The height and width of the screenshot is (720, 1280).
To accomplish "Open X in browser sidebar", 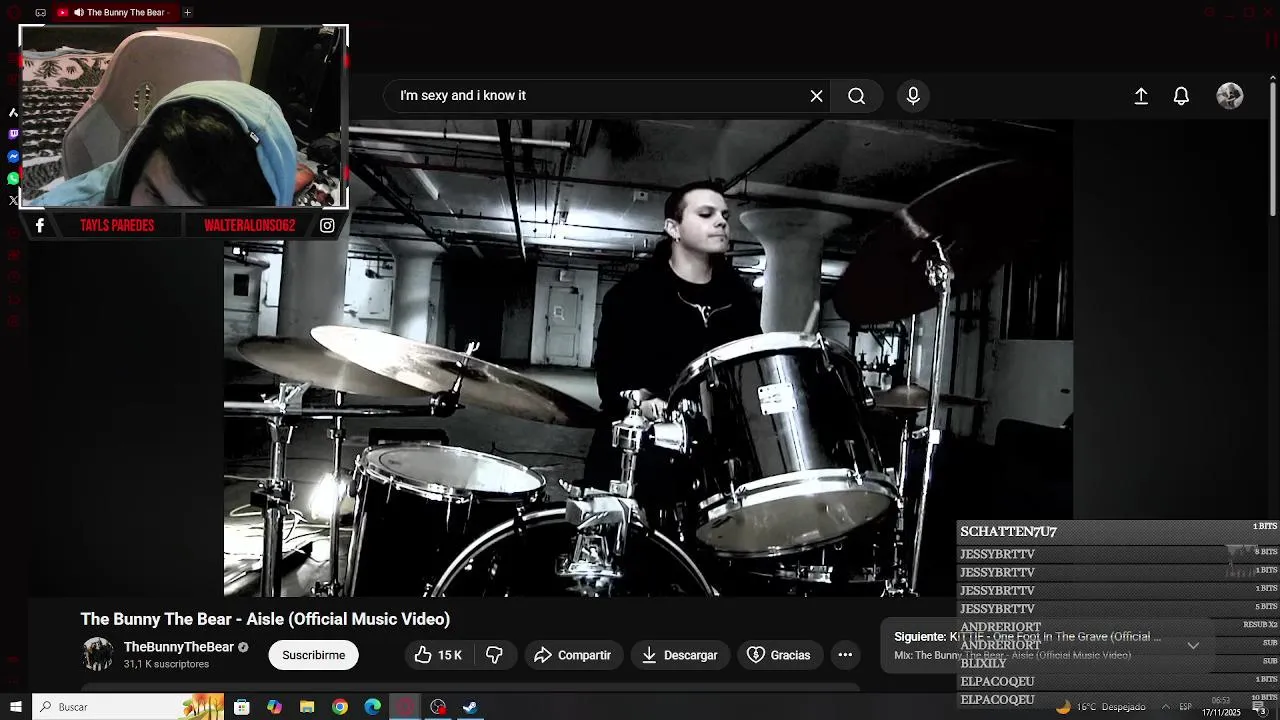I will [13, 200].
